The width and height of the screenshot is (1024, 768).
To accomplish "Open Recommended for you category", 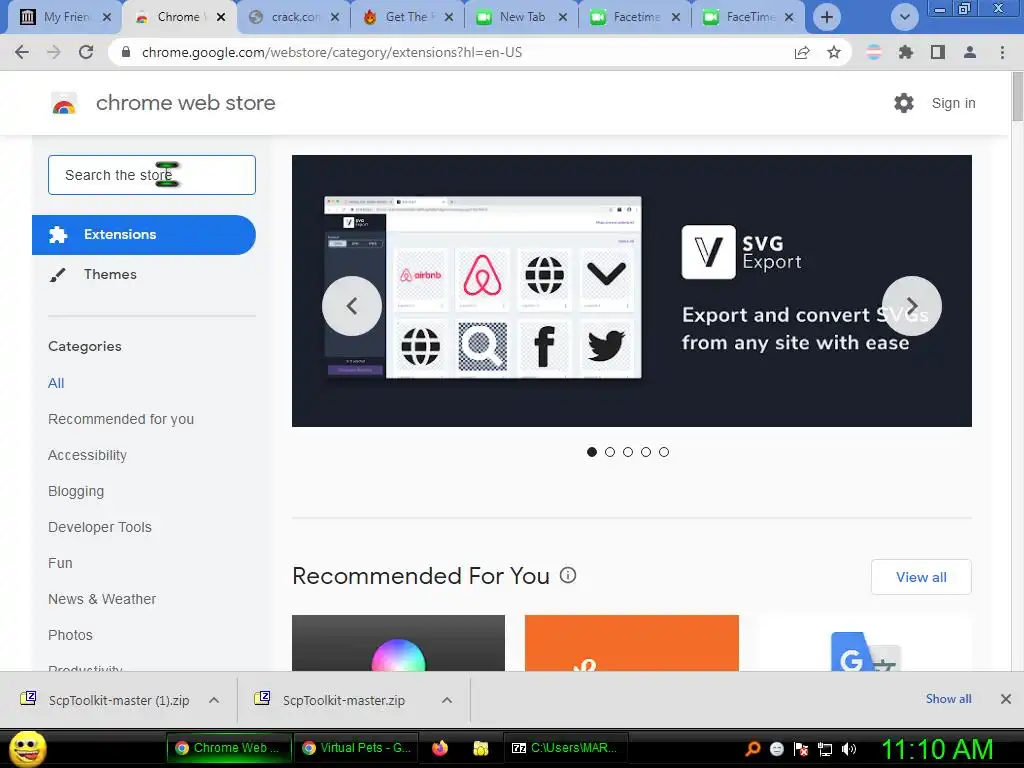I will tap(121, 419).
